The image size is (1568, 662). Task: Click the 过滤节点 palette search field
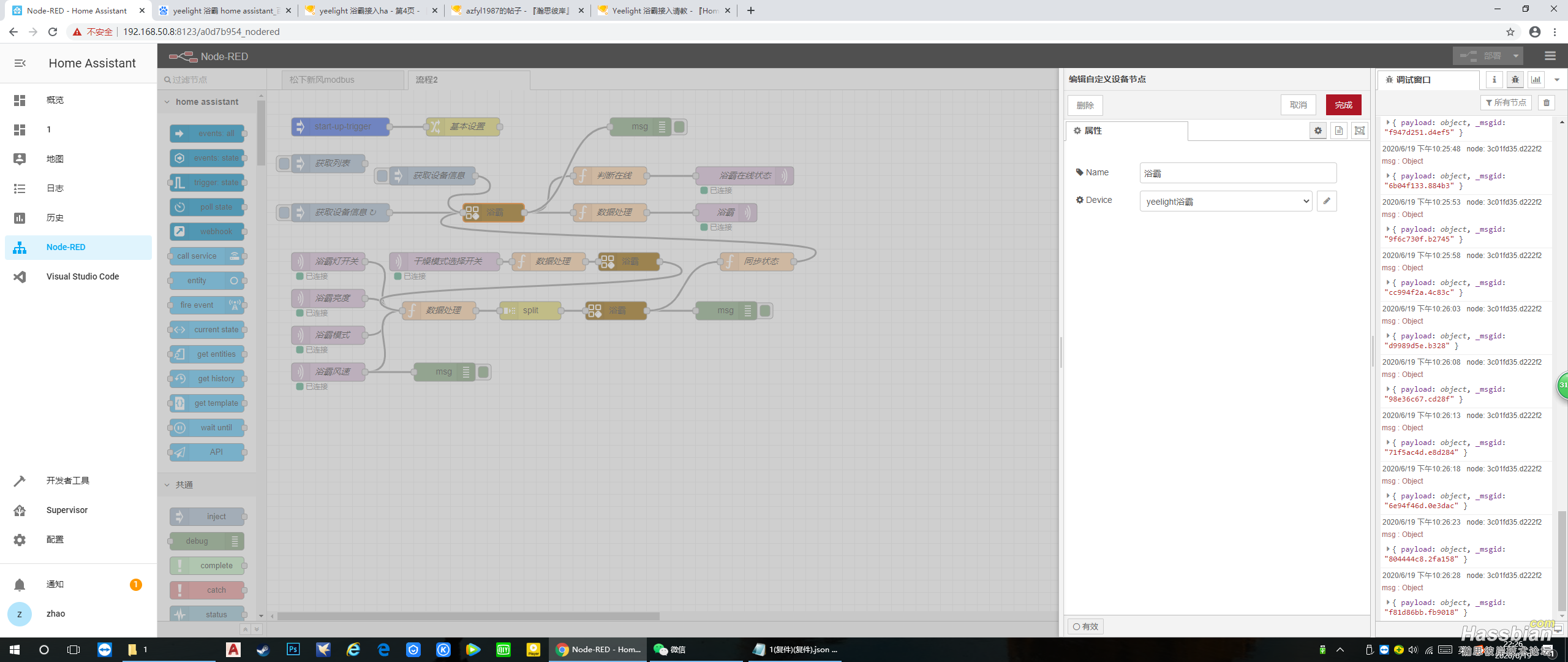[212, 80]
